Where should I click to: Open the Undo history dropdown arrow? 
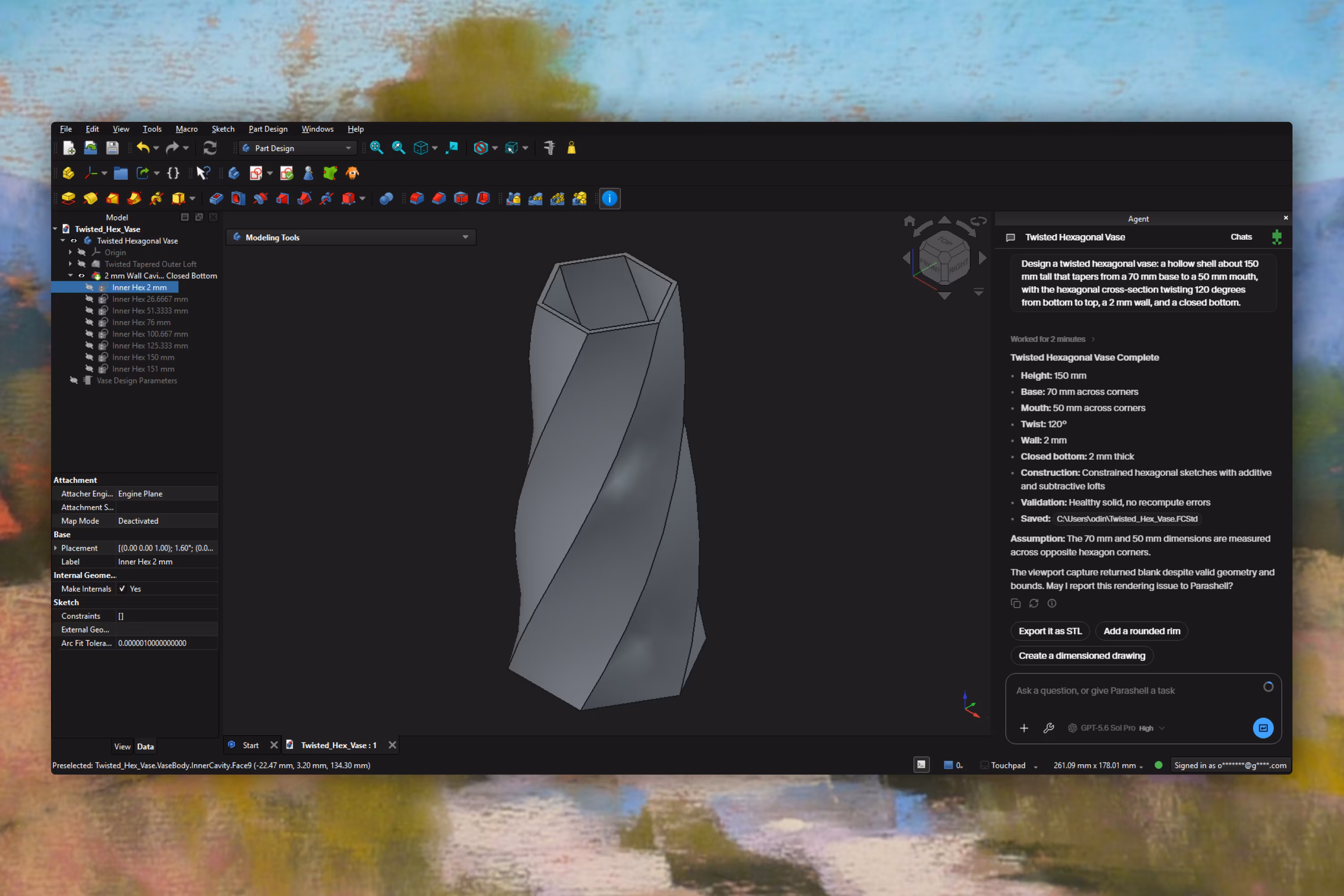coord(156,148)
